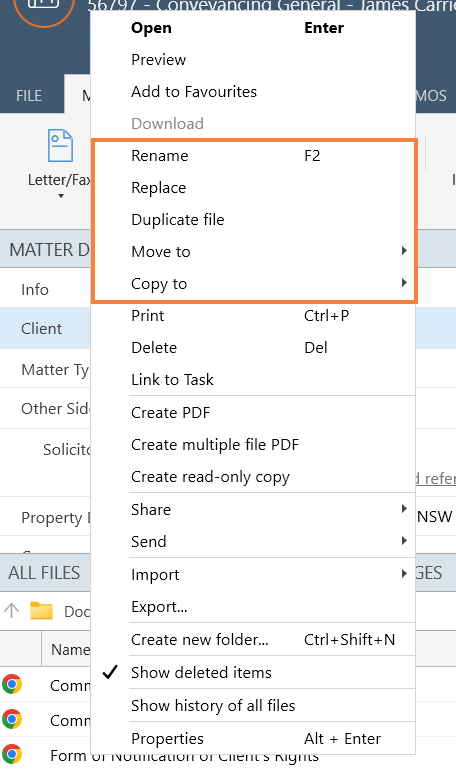Image resolution: width=456 pixels, height=770 pixels.
Task: Expand the Copy to submenu
Action: (253, 283)
